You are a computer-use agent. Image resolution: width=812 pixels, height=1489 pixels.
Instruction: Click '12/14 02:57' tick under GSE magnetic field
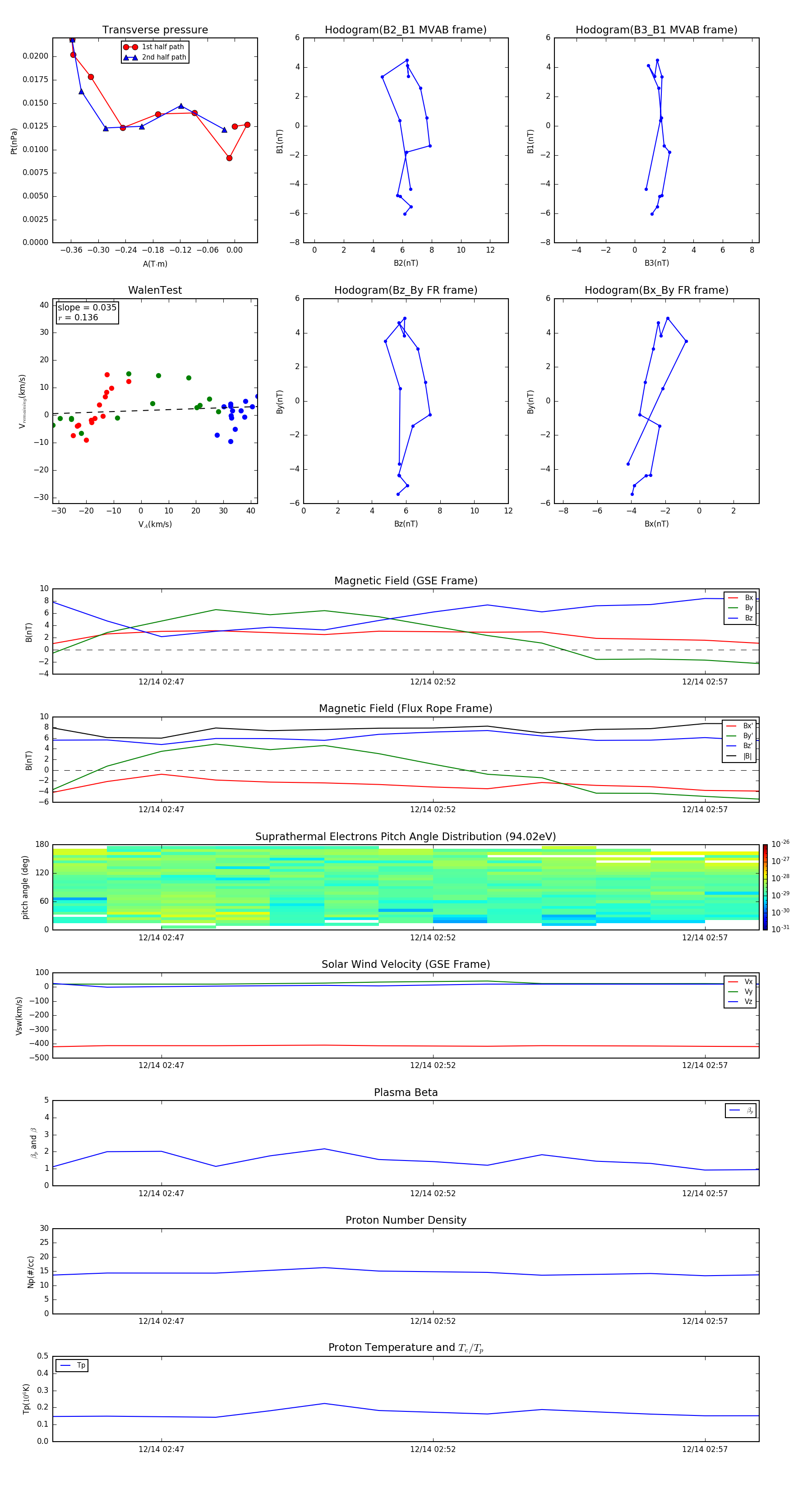click(x=705, y=682)
